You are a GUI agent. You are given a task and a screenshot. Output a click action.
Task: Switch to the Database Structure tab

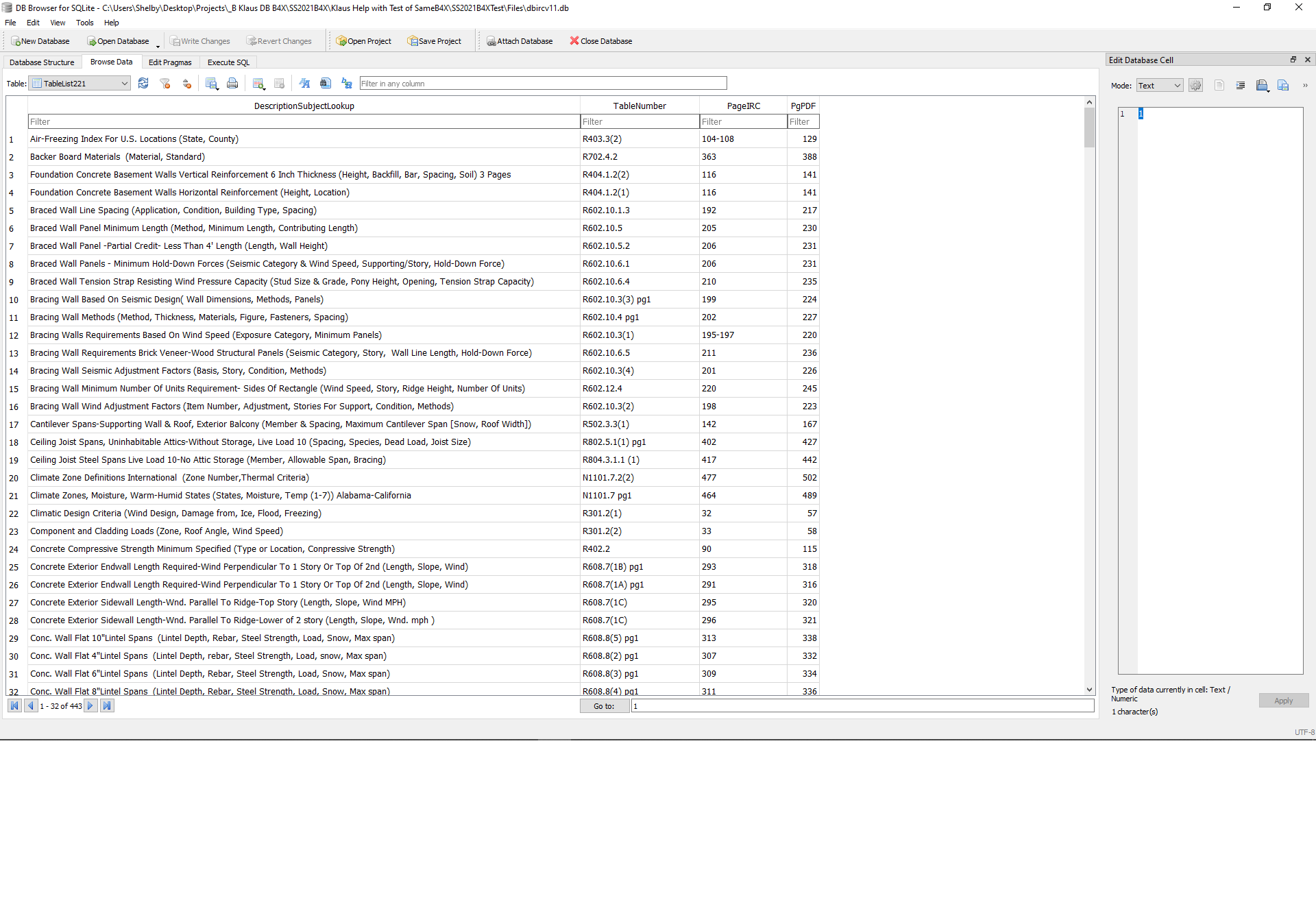pos(42,62)
